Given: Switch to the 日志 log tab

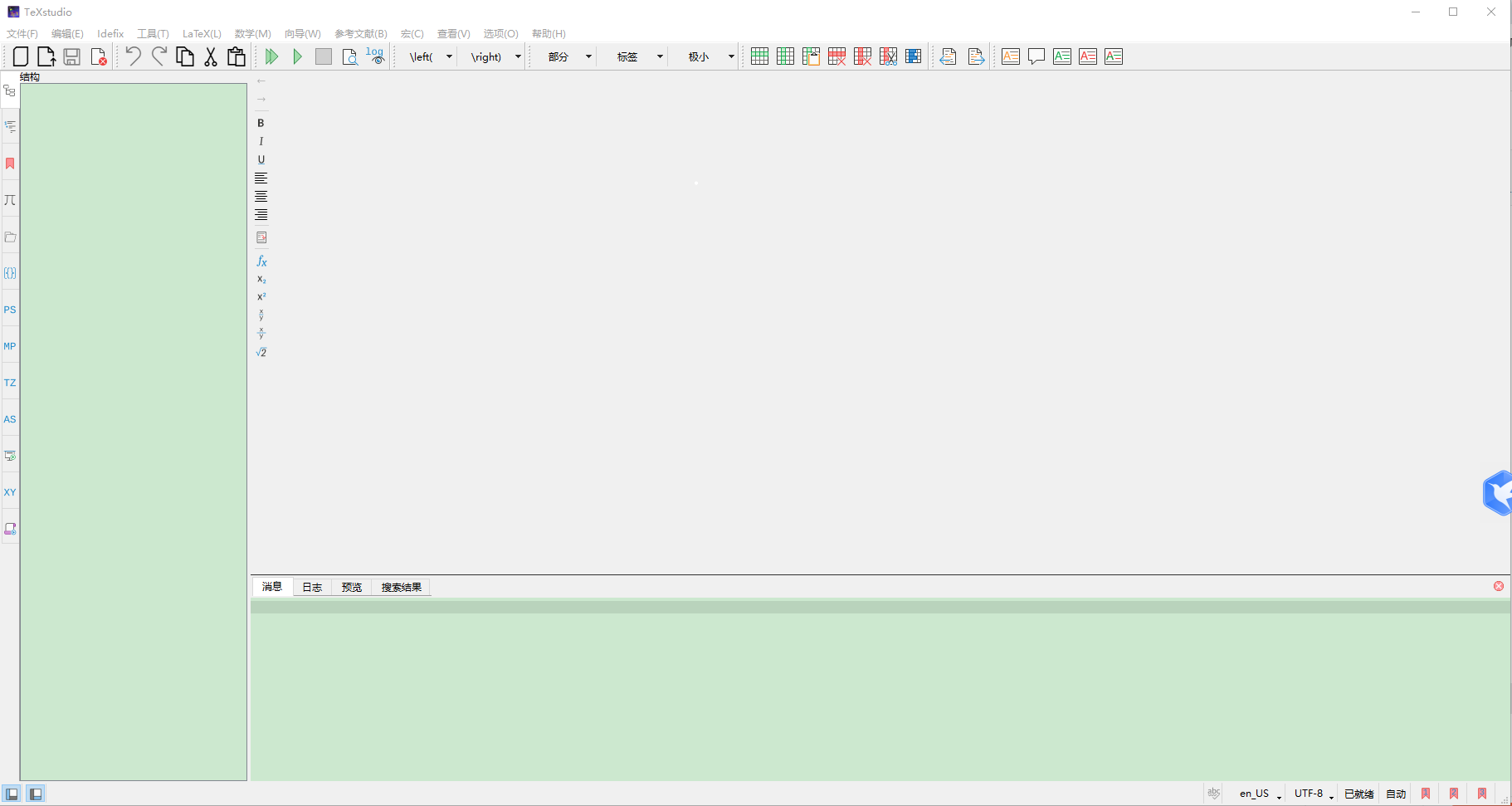Looking at the screenshot, I should (x=312, y=587).
